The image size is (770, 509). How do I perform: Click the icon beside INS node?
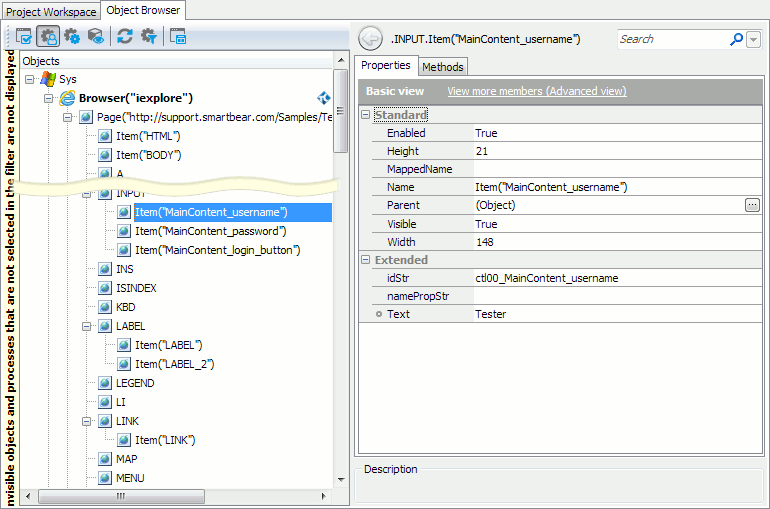pos(105,269)
